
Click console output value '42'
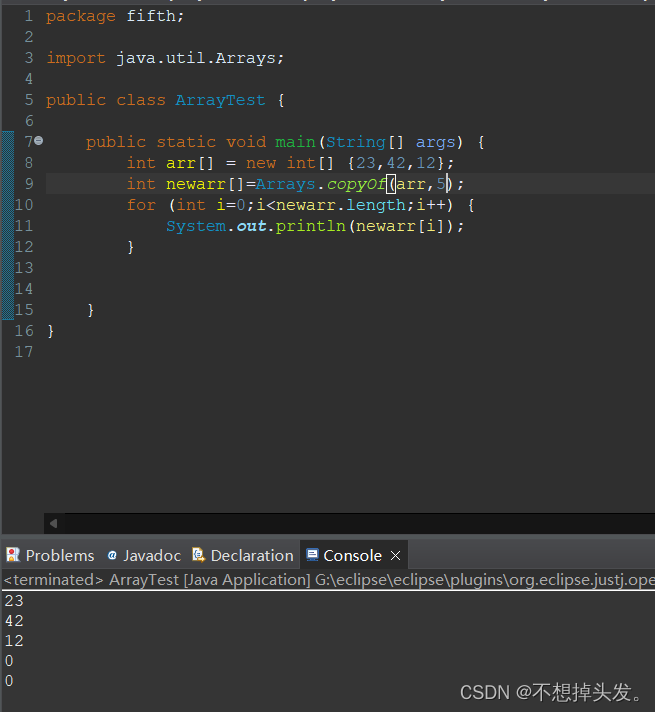[14, 621]
